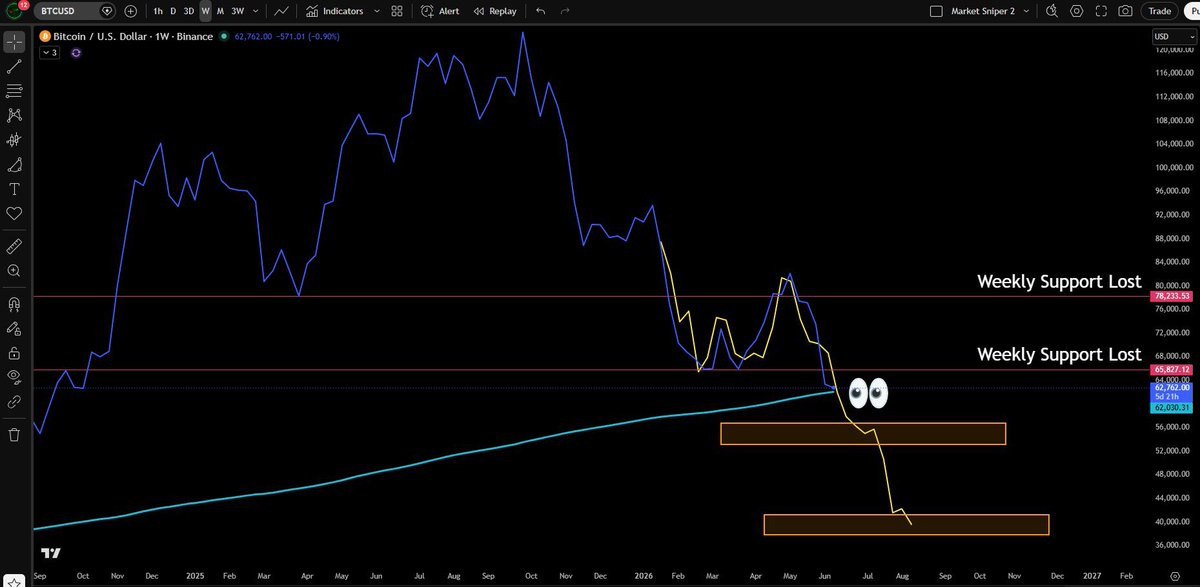Select the W weekly timeframe

coord(205,11)
